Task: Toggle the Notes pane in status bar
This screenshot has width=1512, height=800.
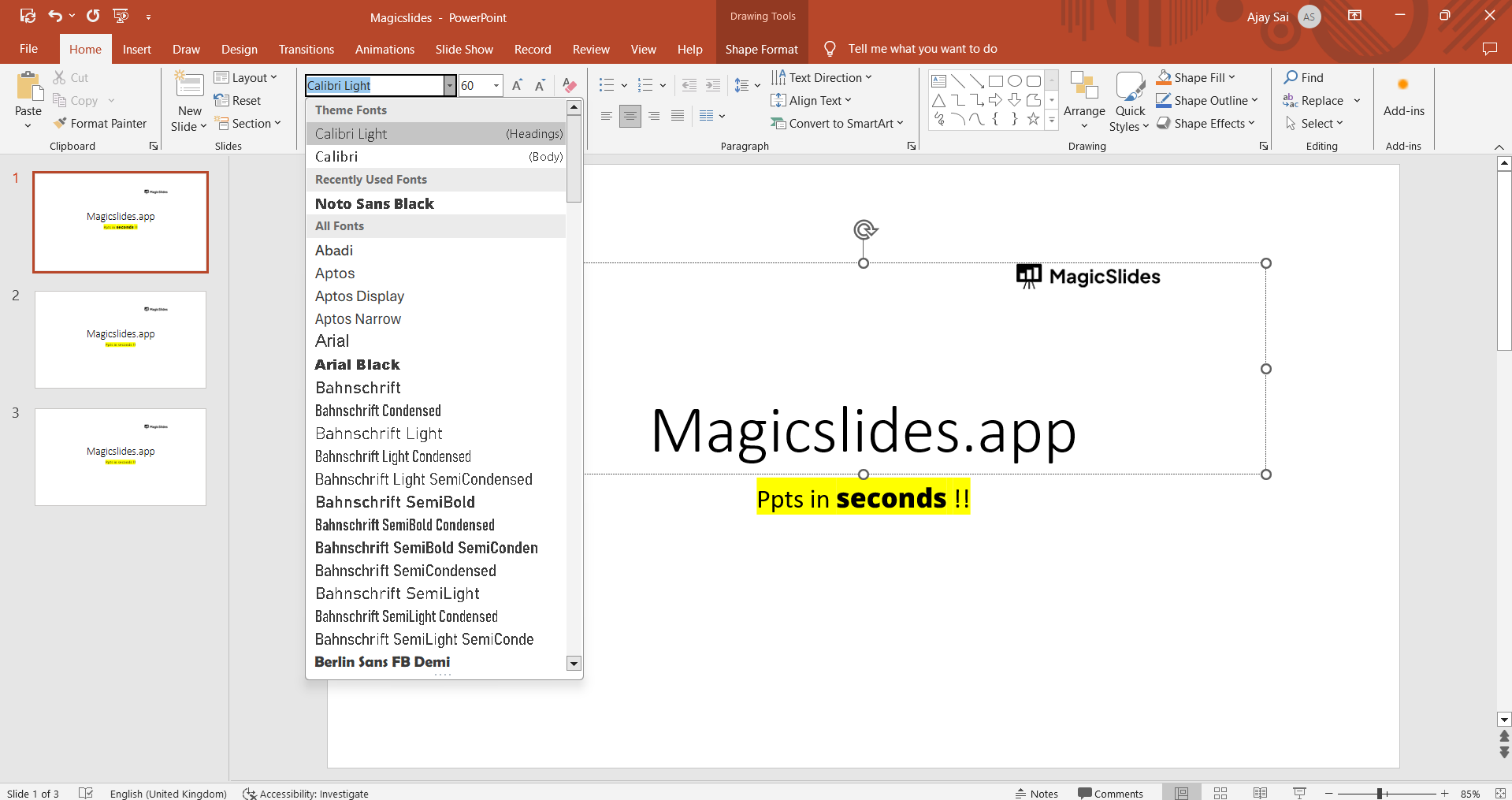Action: [x=1036, y=793]
